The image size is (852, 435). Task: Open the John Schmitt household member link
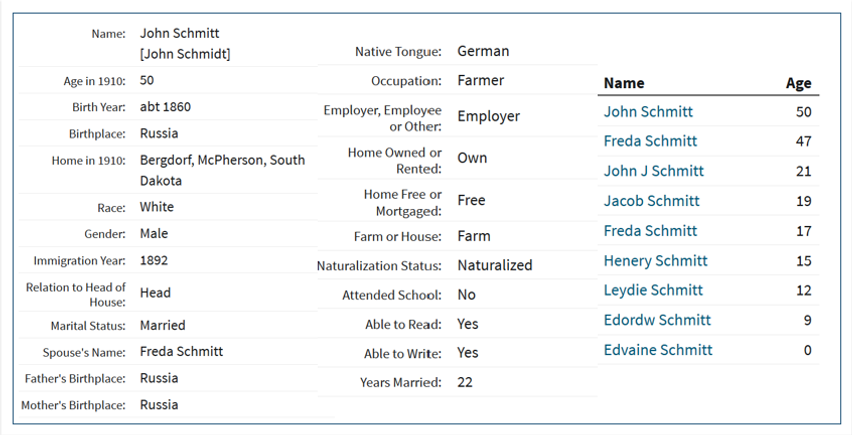point(648,112)
